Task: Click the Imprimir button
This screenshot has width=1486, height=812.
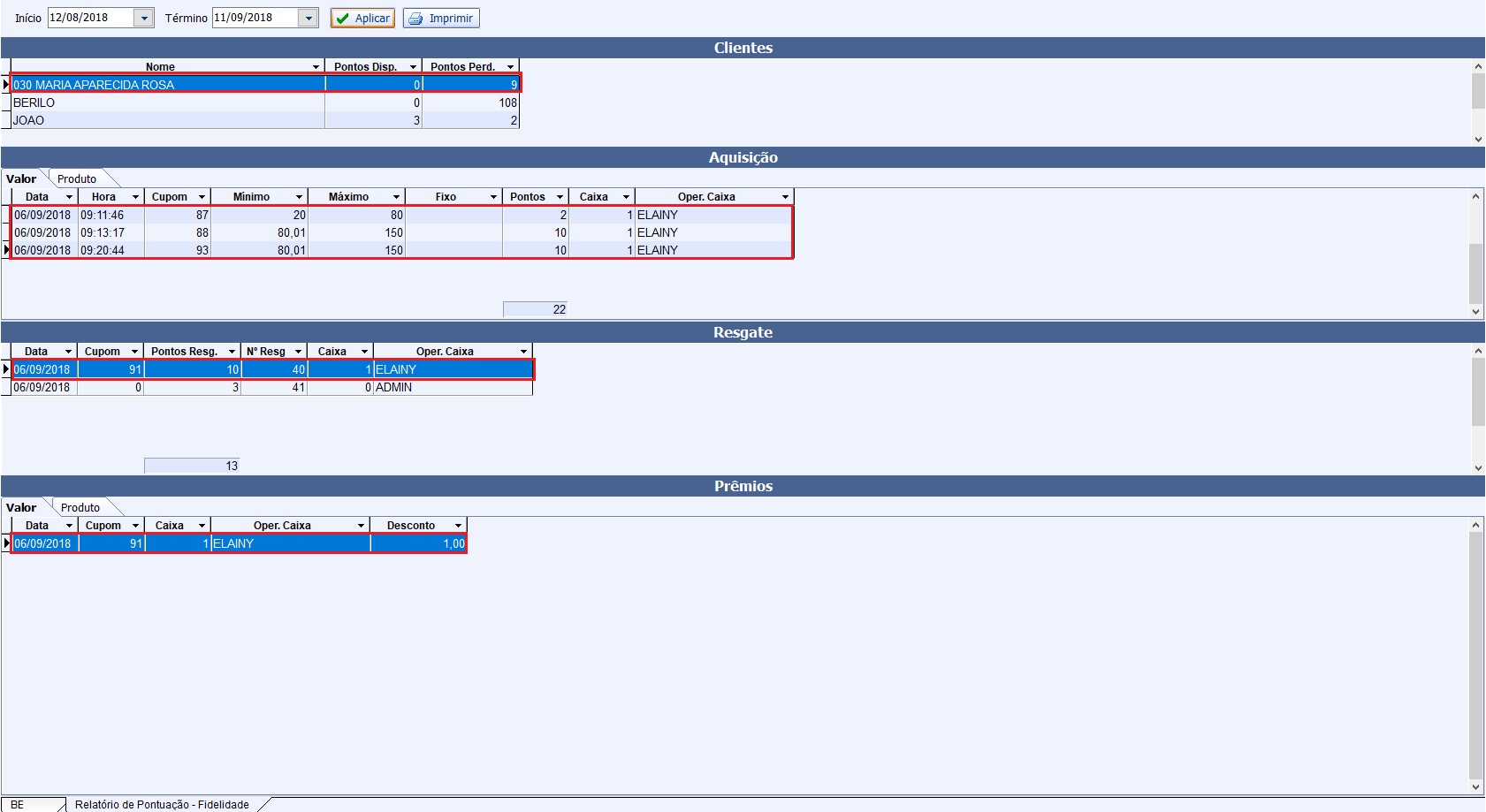Action: tap(441, 18)
